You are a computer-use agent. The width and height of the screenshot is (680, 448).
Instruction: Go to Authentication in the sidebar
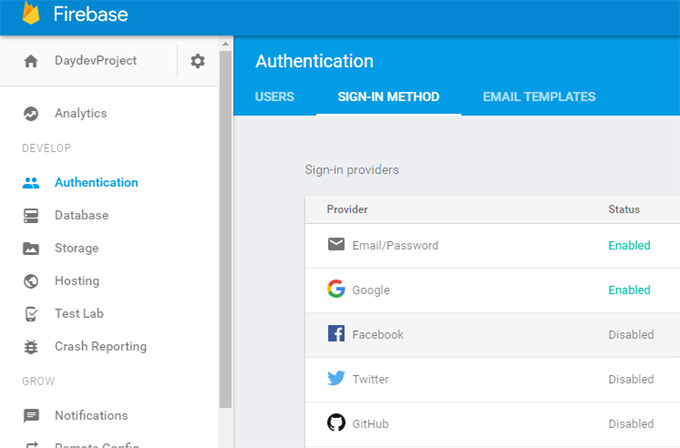(x=96, y=182)
